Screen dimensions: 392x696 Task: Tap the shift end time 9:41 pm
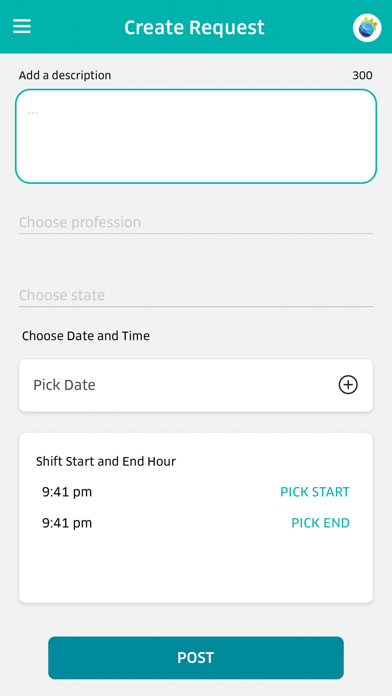click(x=67, y=523)
